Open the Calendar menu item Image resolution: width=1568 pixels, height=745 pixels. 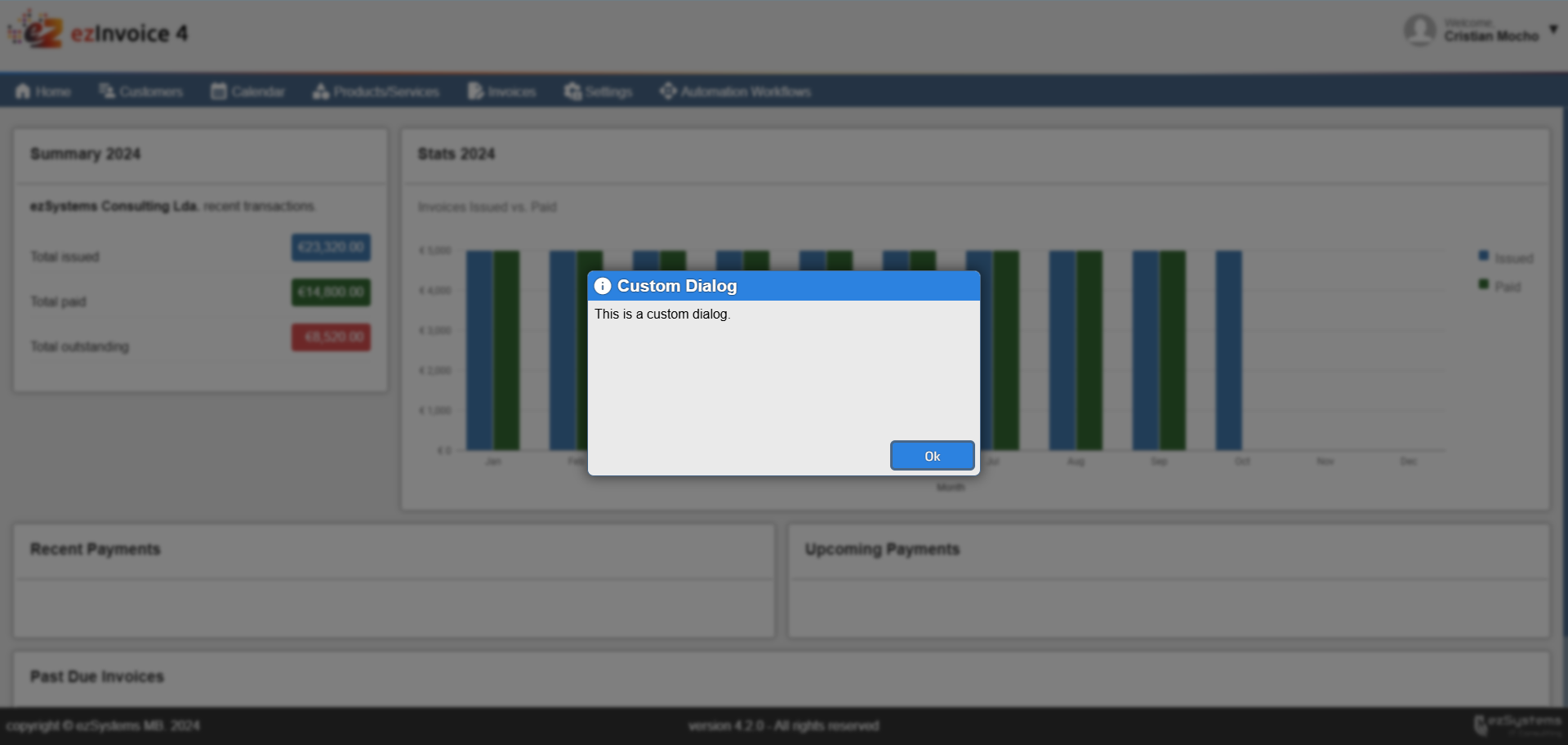(247, 91)
